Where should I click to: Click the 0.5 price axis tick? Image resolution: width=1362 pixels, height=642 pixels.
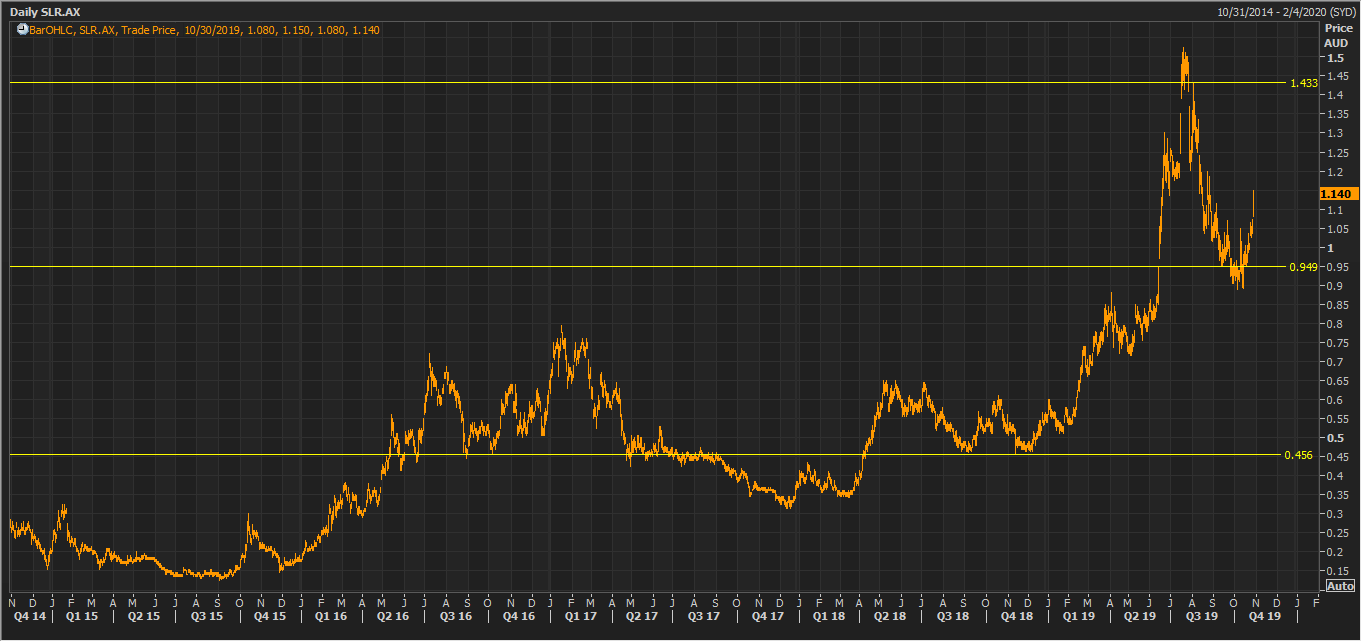(x=1335, y=438)
